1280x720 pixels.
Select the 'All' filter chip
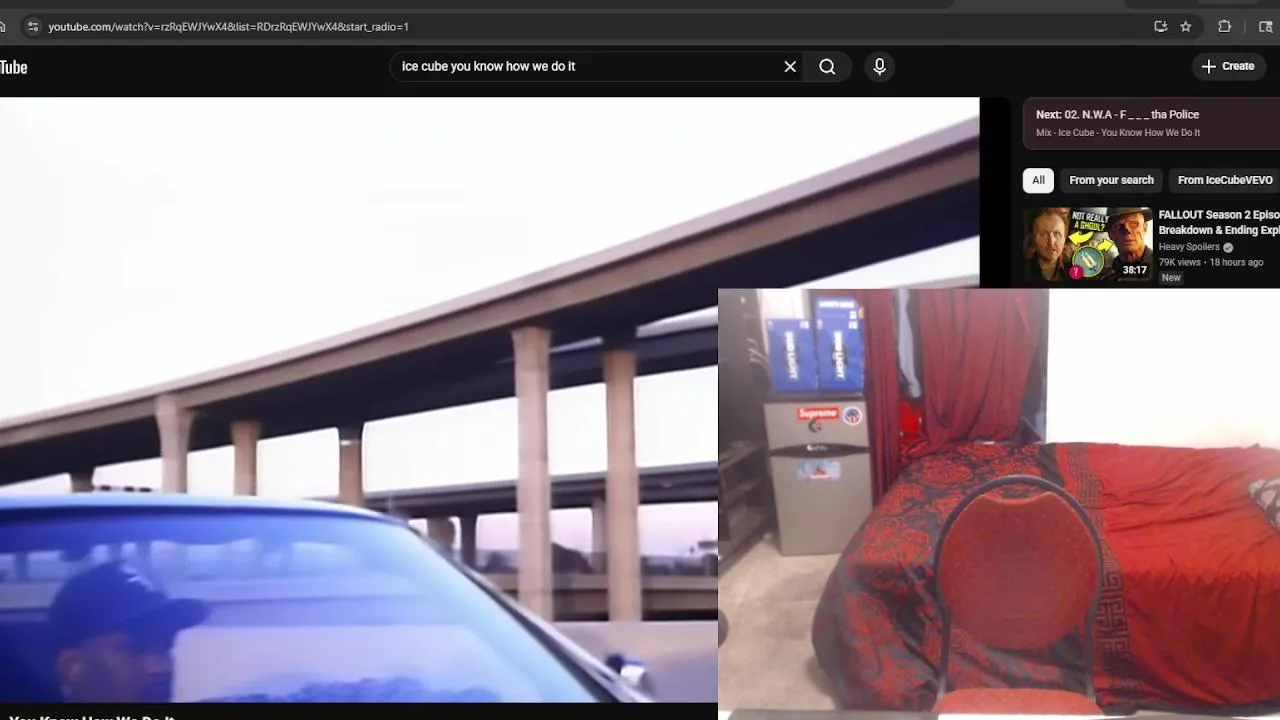tap(1038, 180)
